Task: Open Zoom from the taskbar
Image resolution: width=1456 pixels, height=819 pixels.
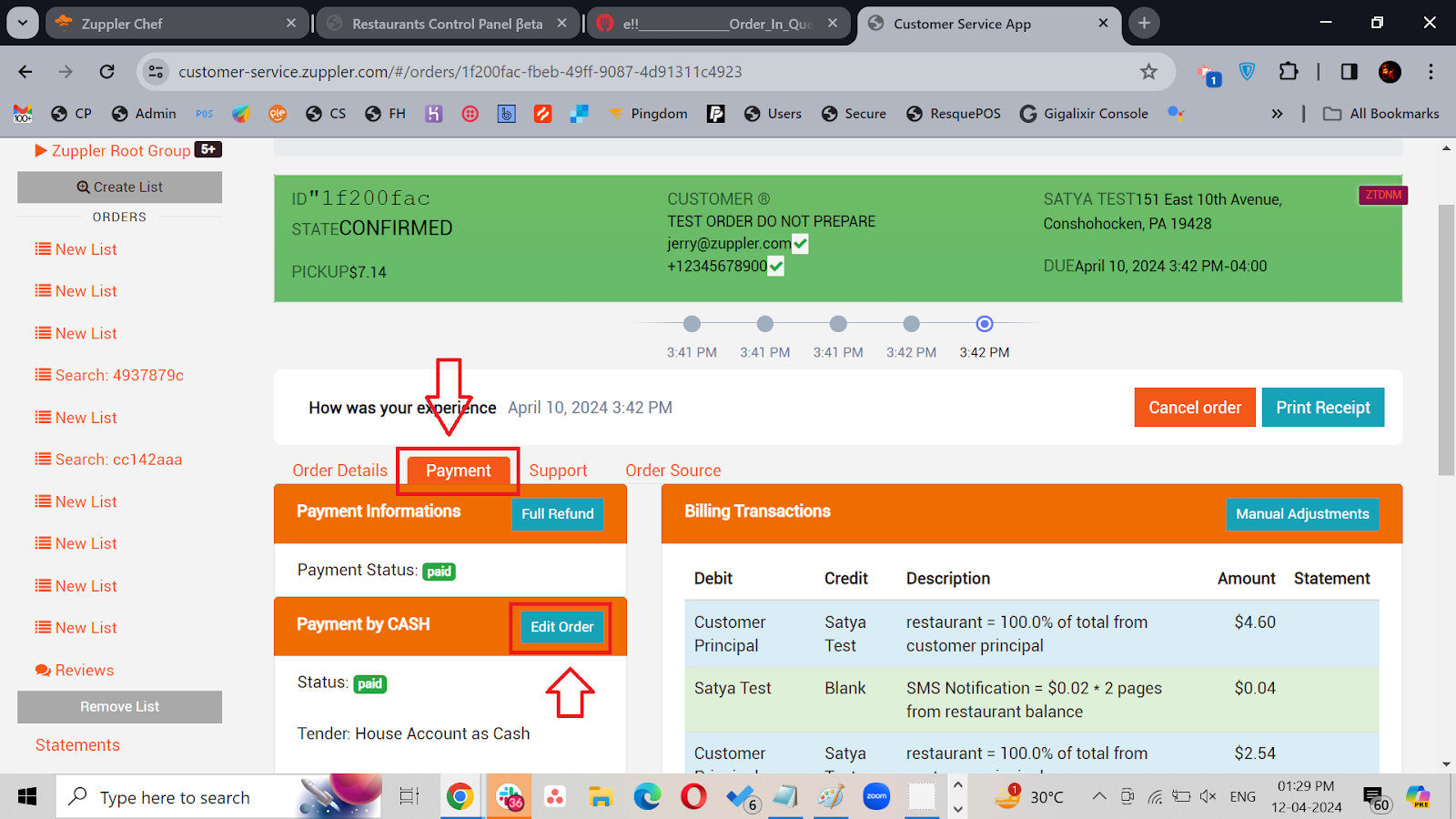Action: click(x=876, y=797)
